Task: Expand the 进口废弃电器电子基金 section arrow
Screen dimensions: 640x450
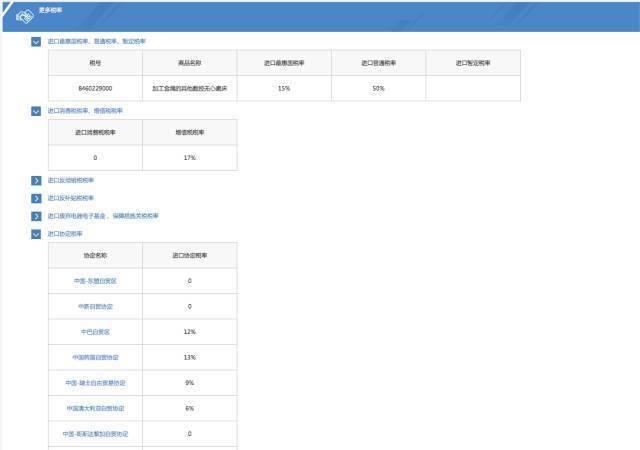Action: pos(36,216)
